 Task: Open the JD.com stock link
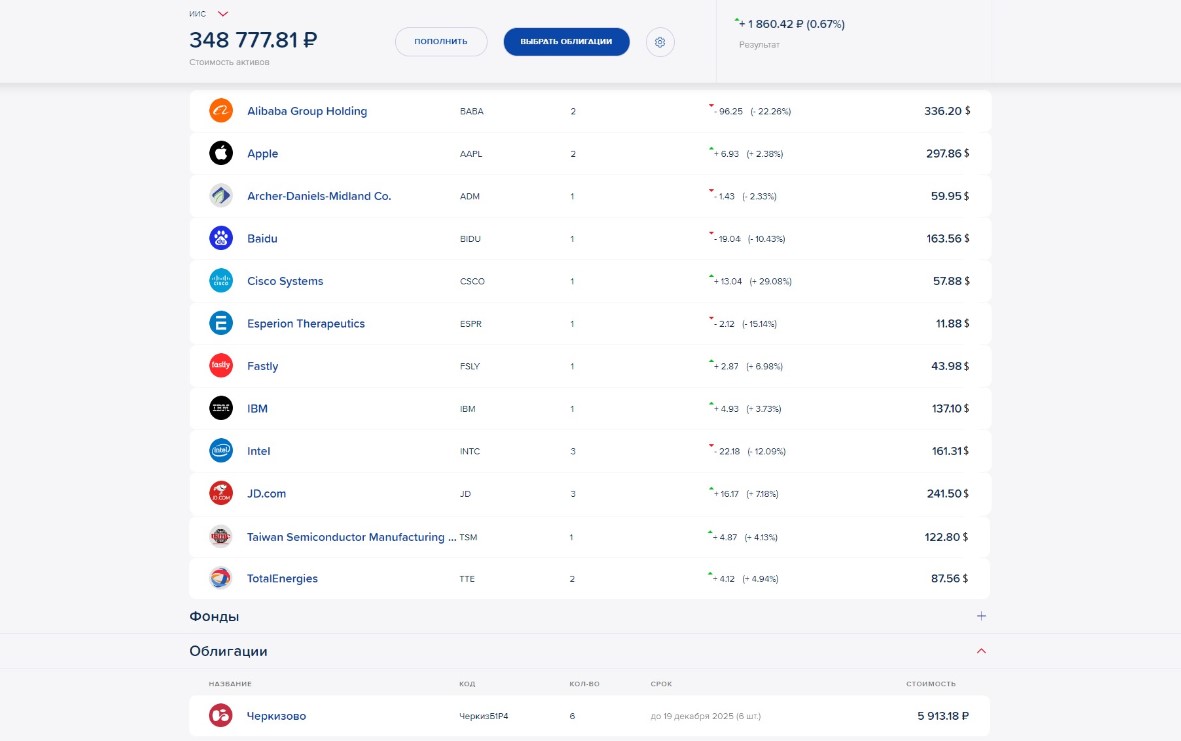point(267,493)
